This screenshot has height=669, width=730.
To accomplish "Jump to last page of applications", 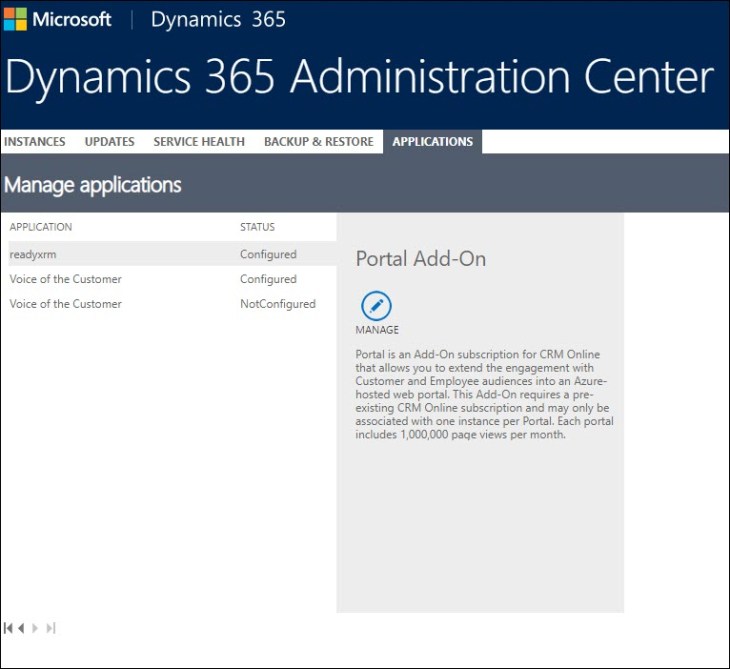I will point(51,628).
